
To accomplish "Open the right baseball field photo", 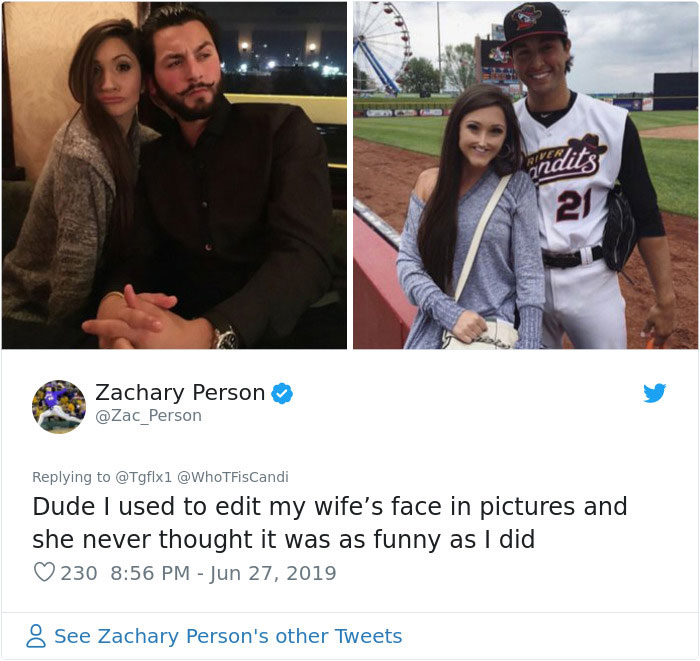I will [x=525, y=175].
